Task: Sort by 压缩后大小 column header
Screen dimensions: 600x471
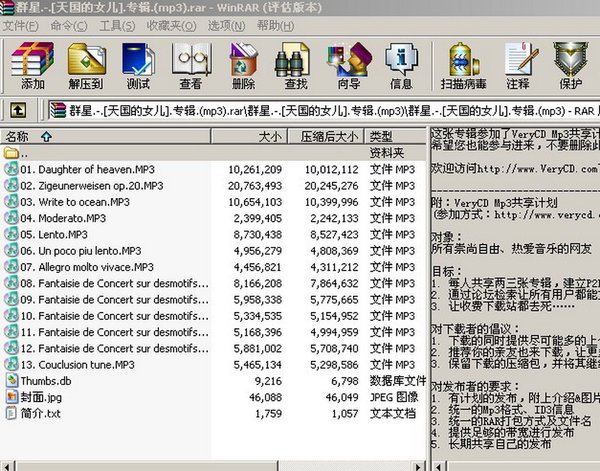Action: [326, 136]
